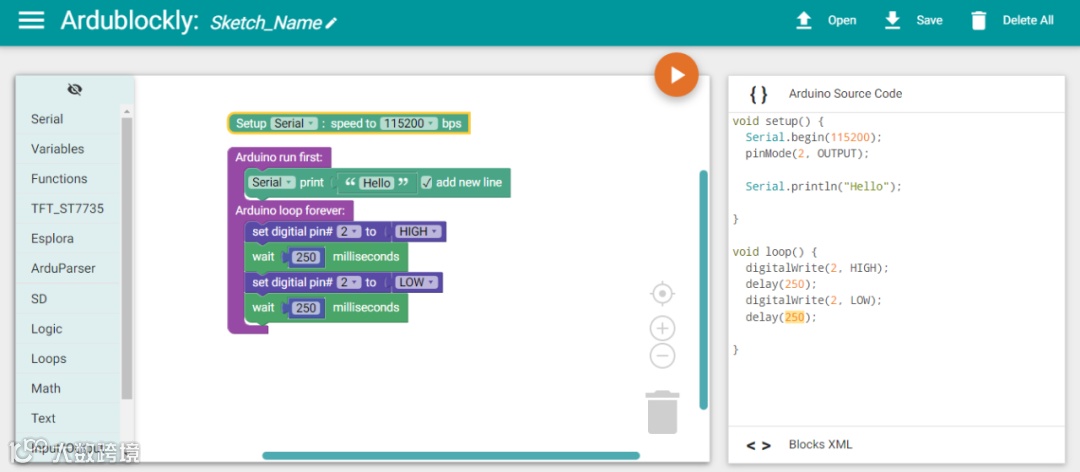Screen dimensions: 1080x472
Task: Toggle the add new line checkbox
Action: (x=426, y=183)
